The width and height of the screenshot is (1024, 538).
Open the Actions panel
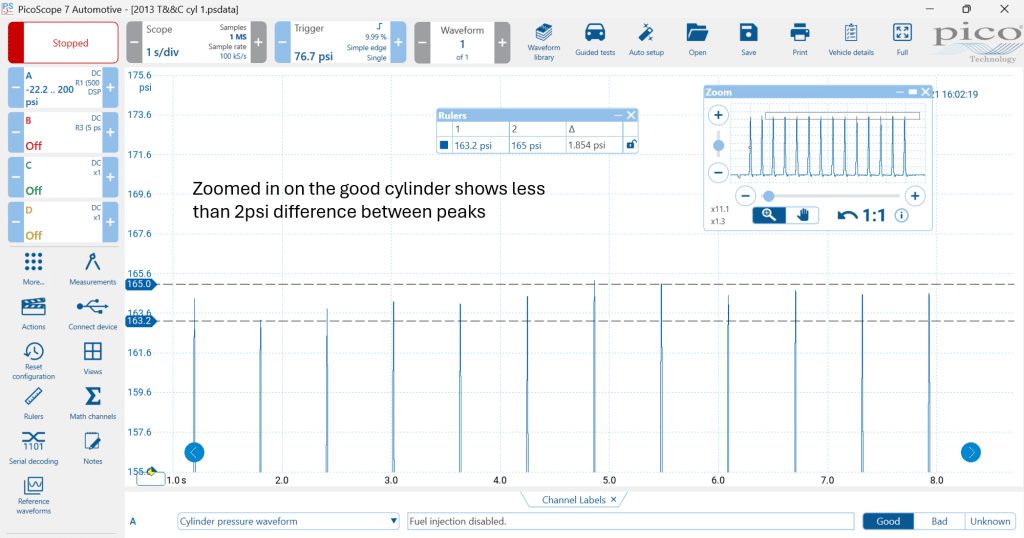point(33,313)
